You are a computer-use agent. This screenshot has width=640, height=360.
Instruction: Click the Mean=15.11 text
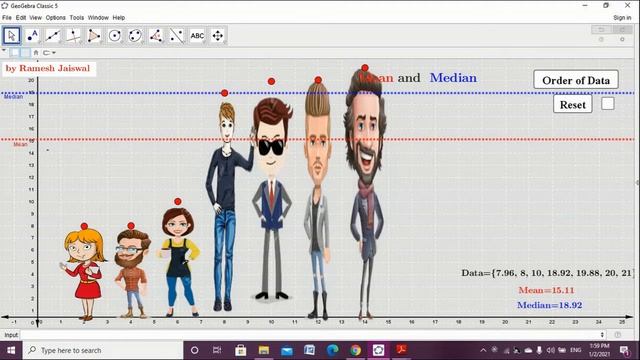pos(546,290)
